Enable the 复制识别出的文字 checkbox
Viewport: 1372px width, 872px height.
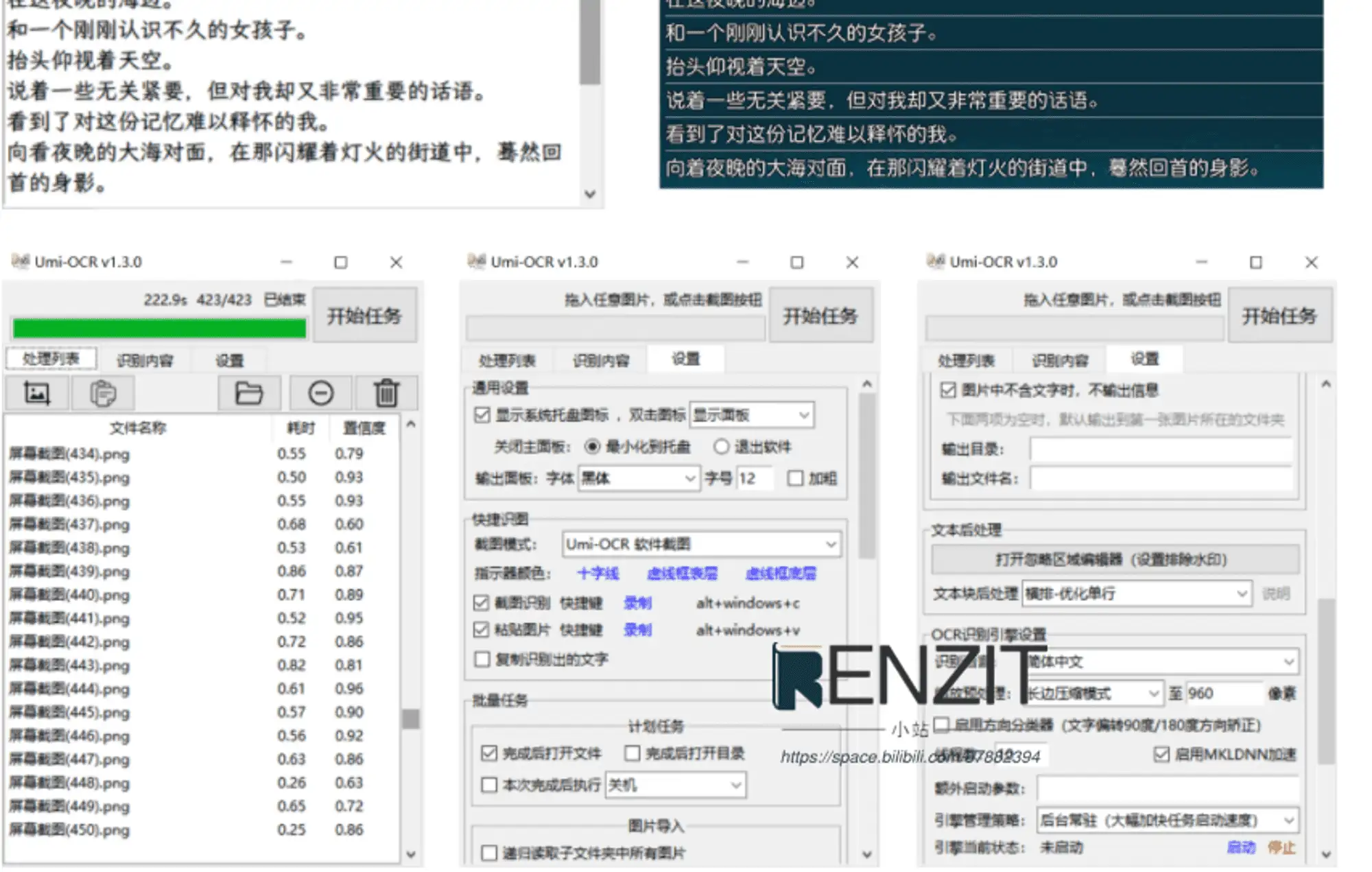482,659
